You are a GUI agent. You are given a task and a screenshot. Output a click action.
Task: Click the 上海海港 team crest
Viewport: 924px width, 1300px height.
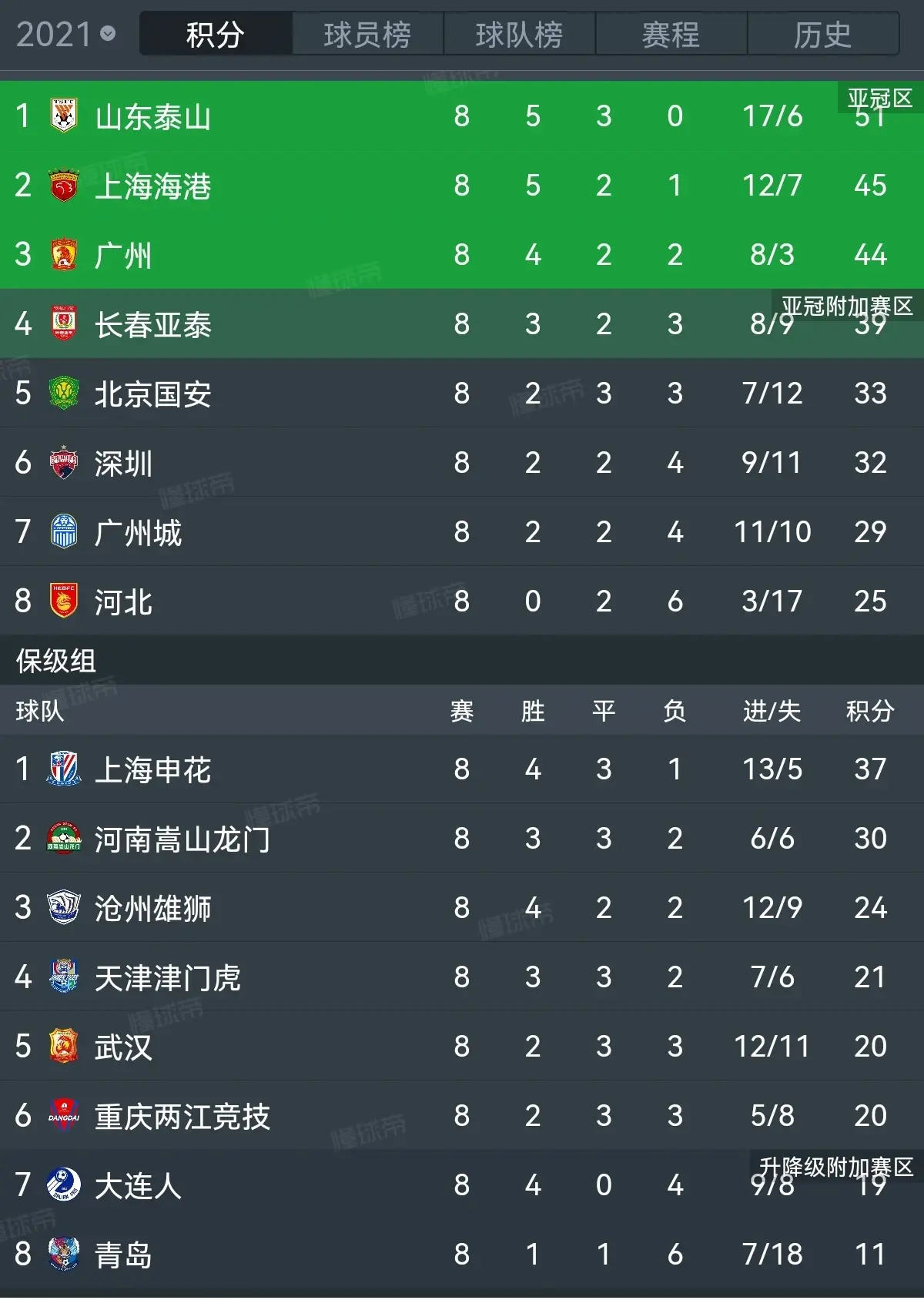point(64,185)
